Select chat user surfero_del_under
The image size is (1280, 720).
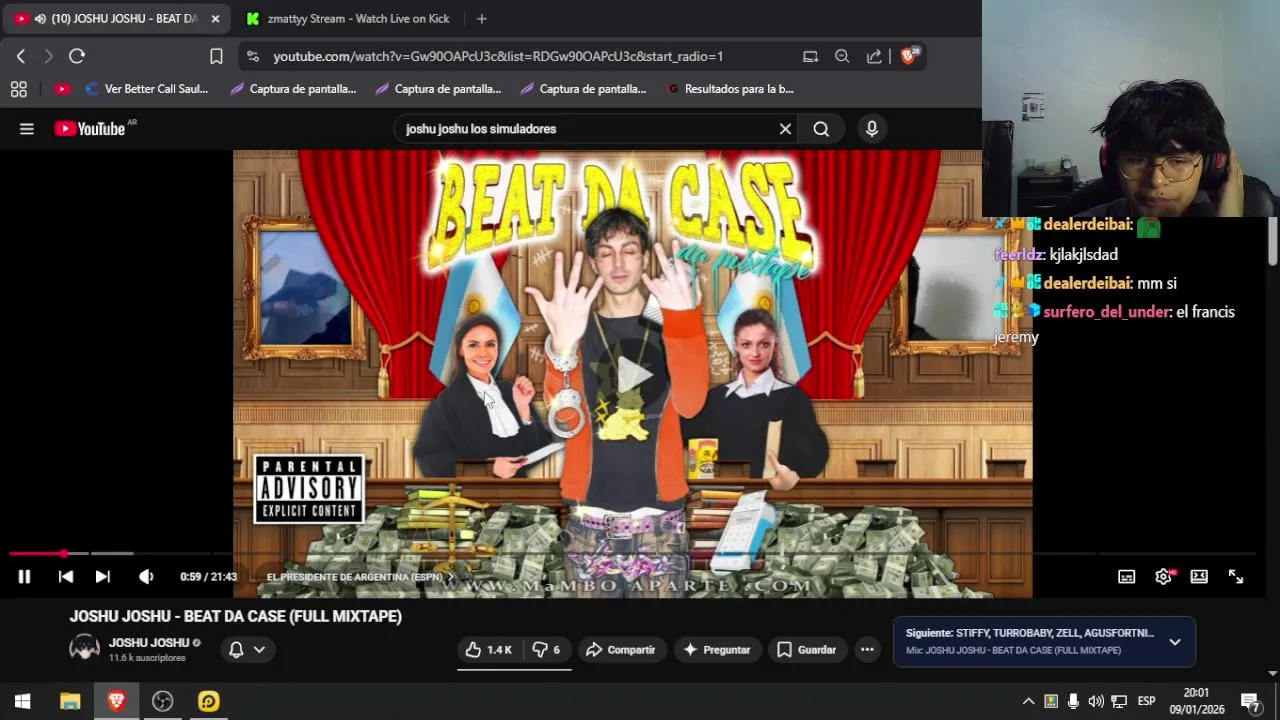1106,312
